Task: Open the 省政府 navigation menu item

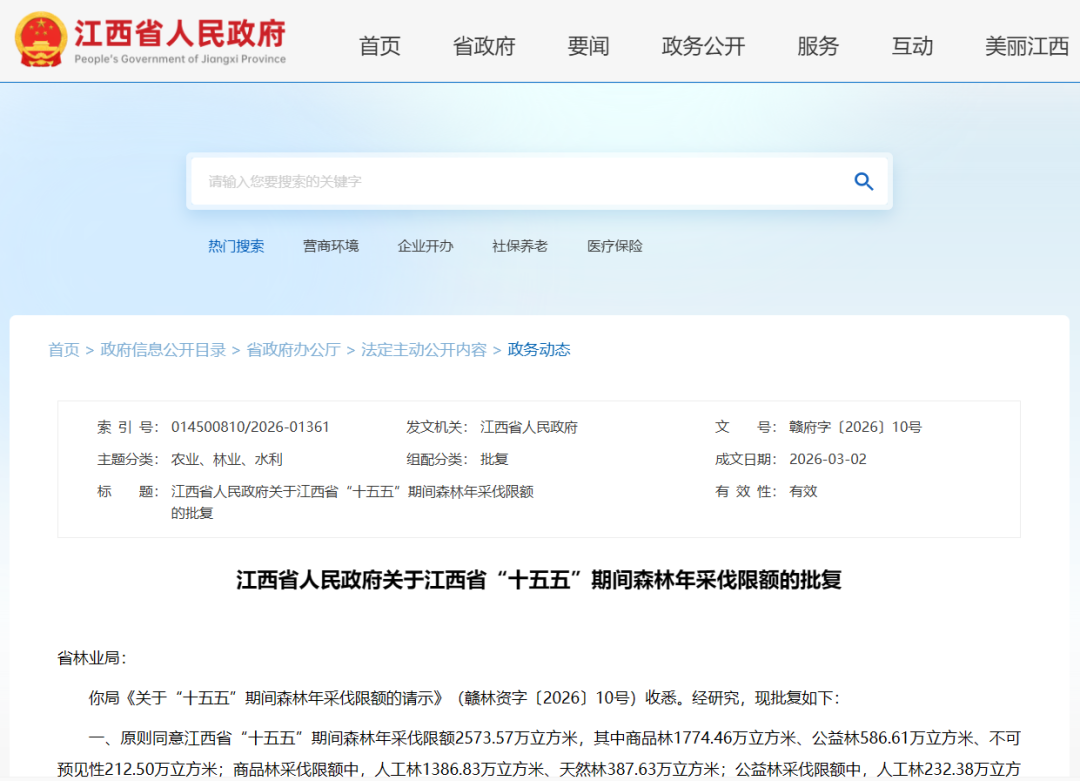Action: tap(484, 46)
